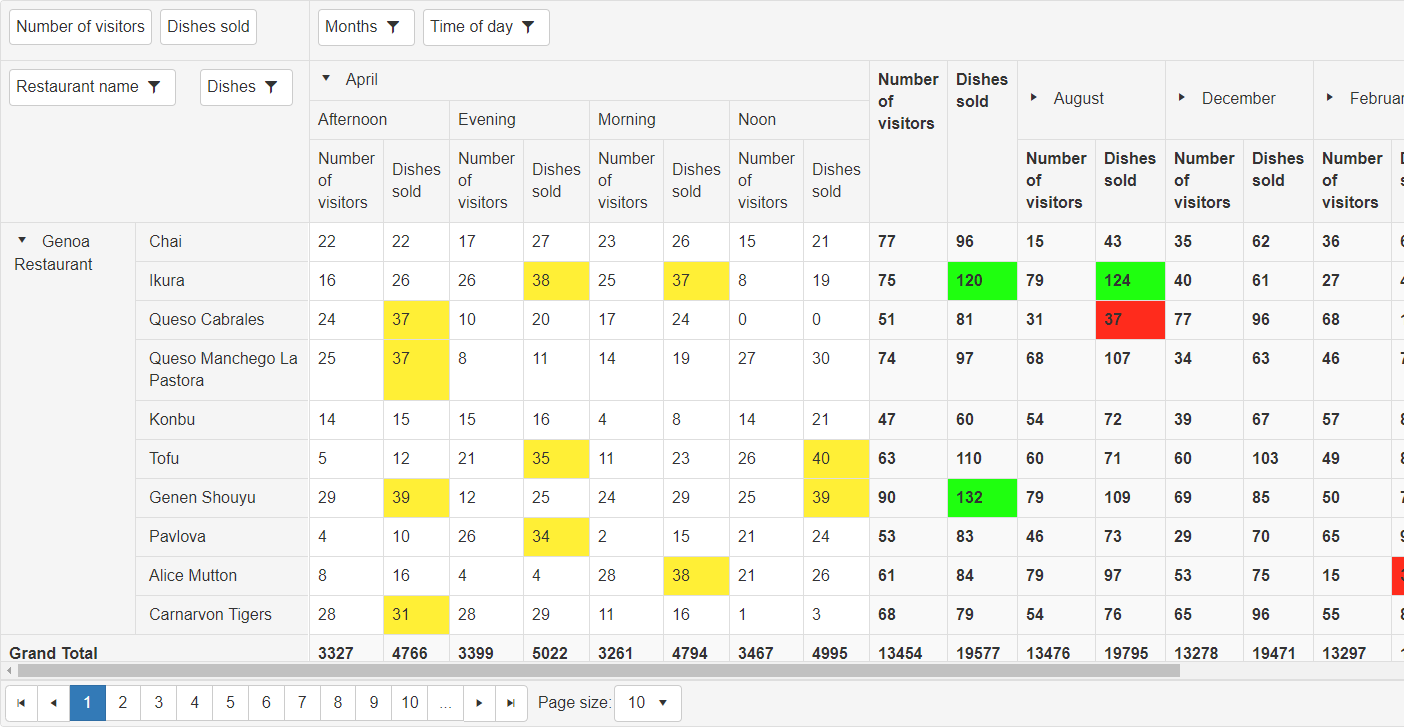
Task: Go to the first page icon
Action: [x=21, y=703]
